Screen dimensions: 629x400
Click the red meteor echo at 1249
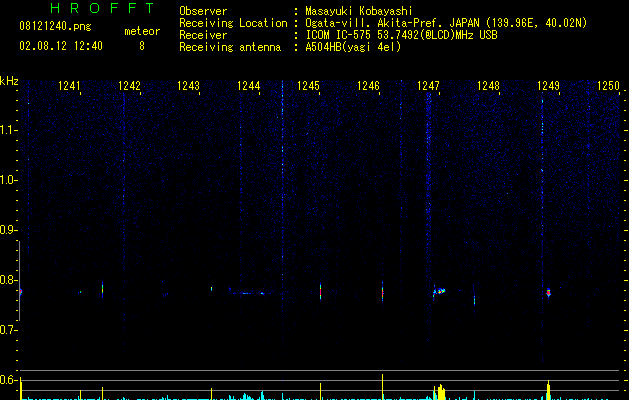click(548, 293)
